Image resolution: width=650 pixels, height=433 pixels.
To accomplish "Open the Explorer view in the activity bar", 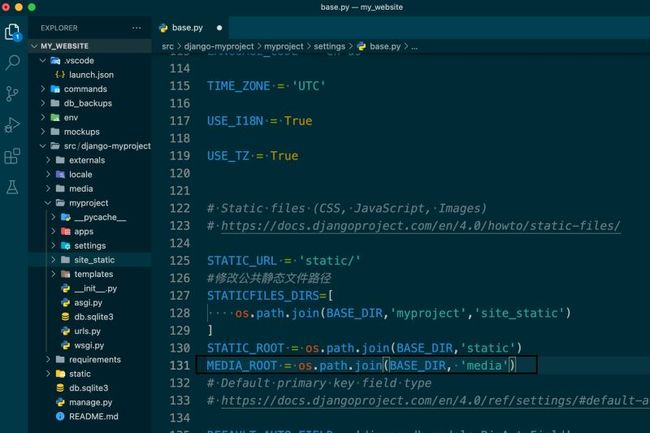I will (x=12, y=31).
